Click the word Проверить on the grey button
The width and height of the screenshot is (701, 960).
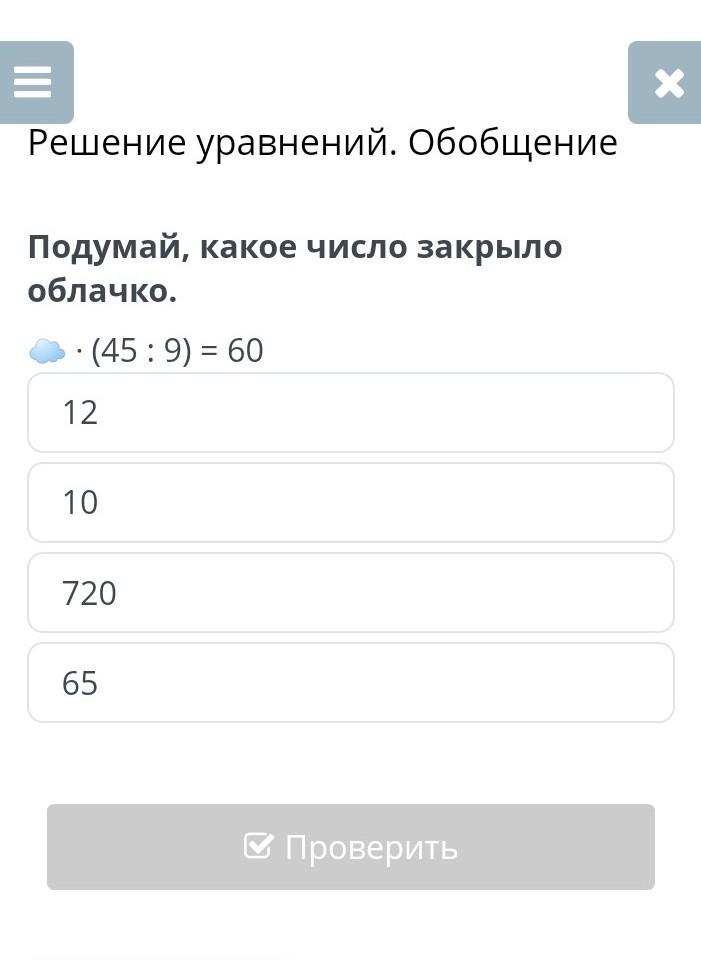pos(371,847)
